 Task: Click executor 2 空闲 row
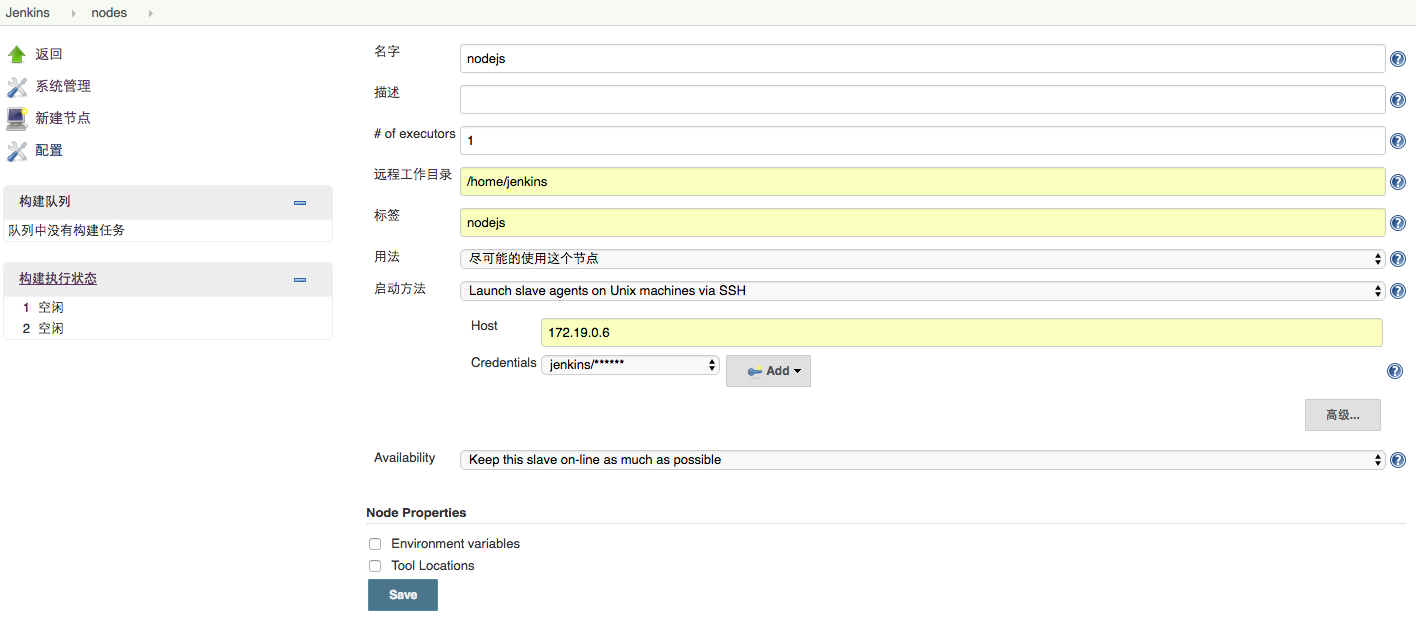[x=168, y=329]
